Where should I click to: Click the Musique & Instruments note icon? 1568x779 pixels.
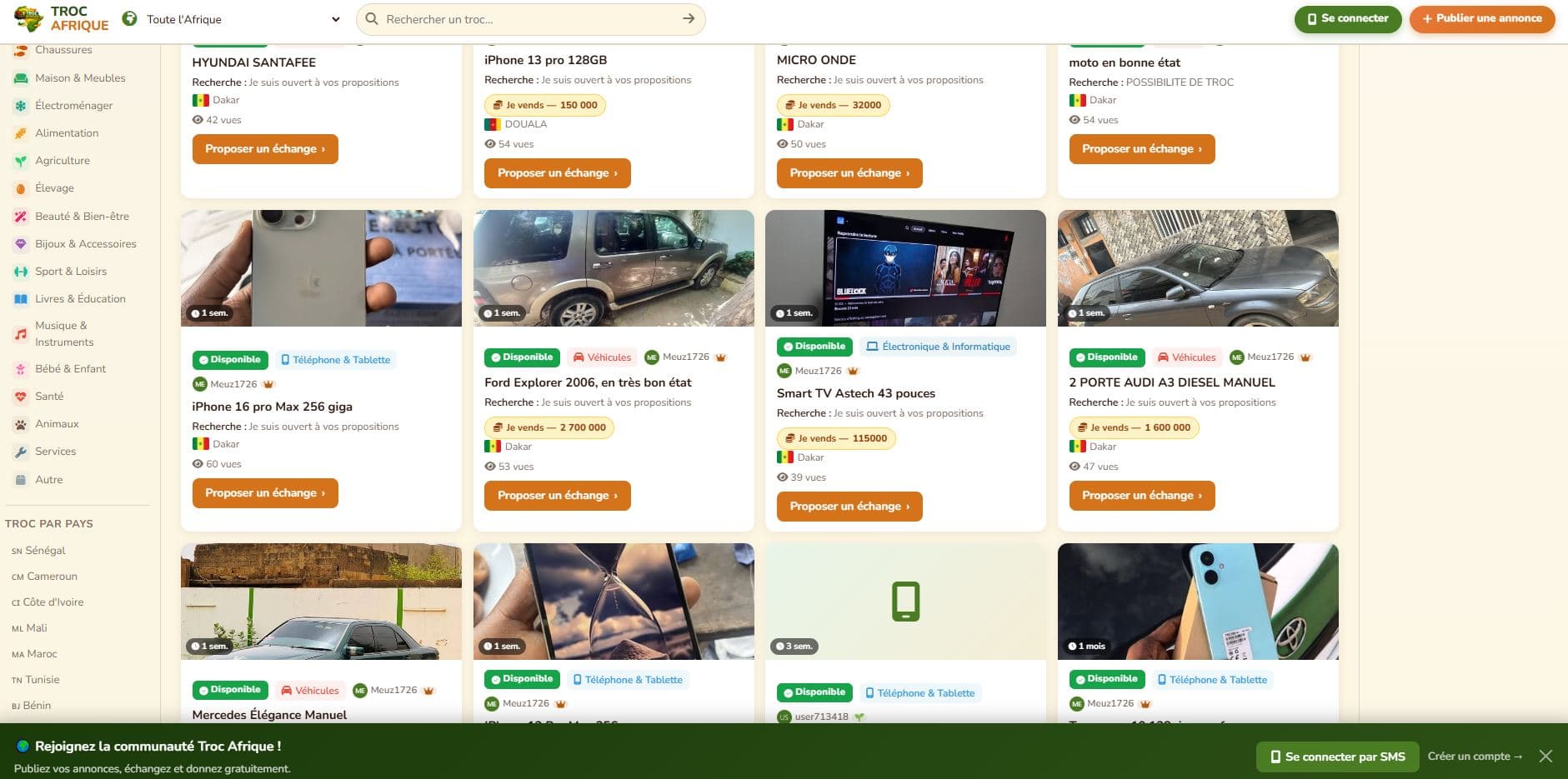coord(21,334)
